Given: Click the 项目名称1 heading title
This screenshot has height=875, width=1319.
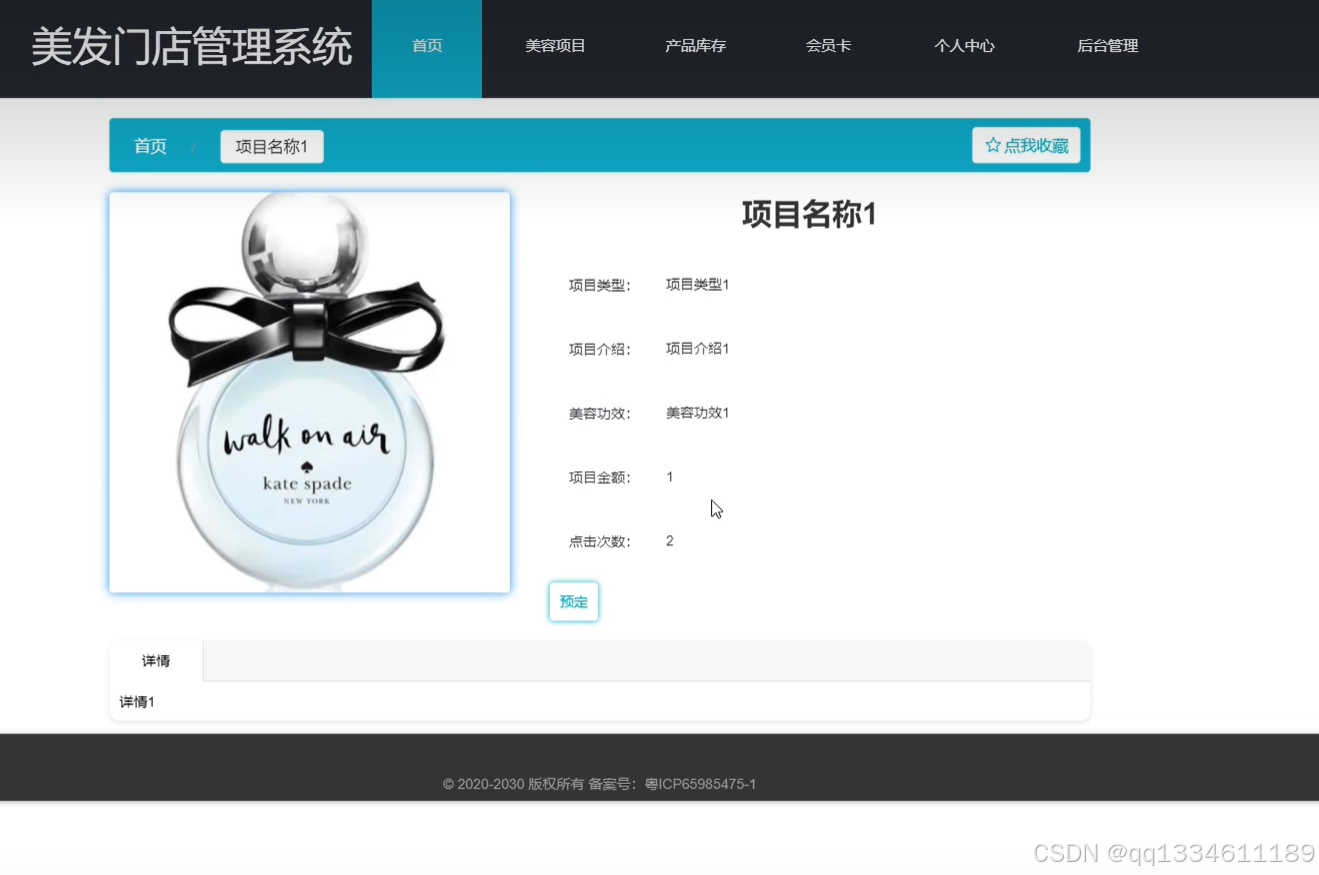Looking at the screenshot, I should [x=809, y=214].
